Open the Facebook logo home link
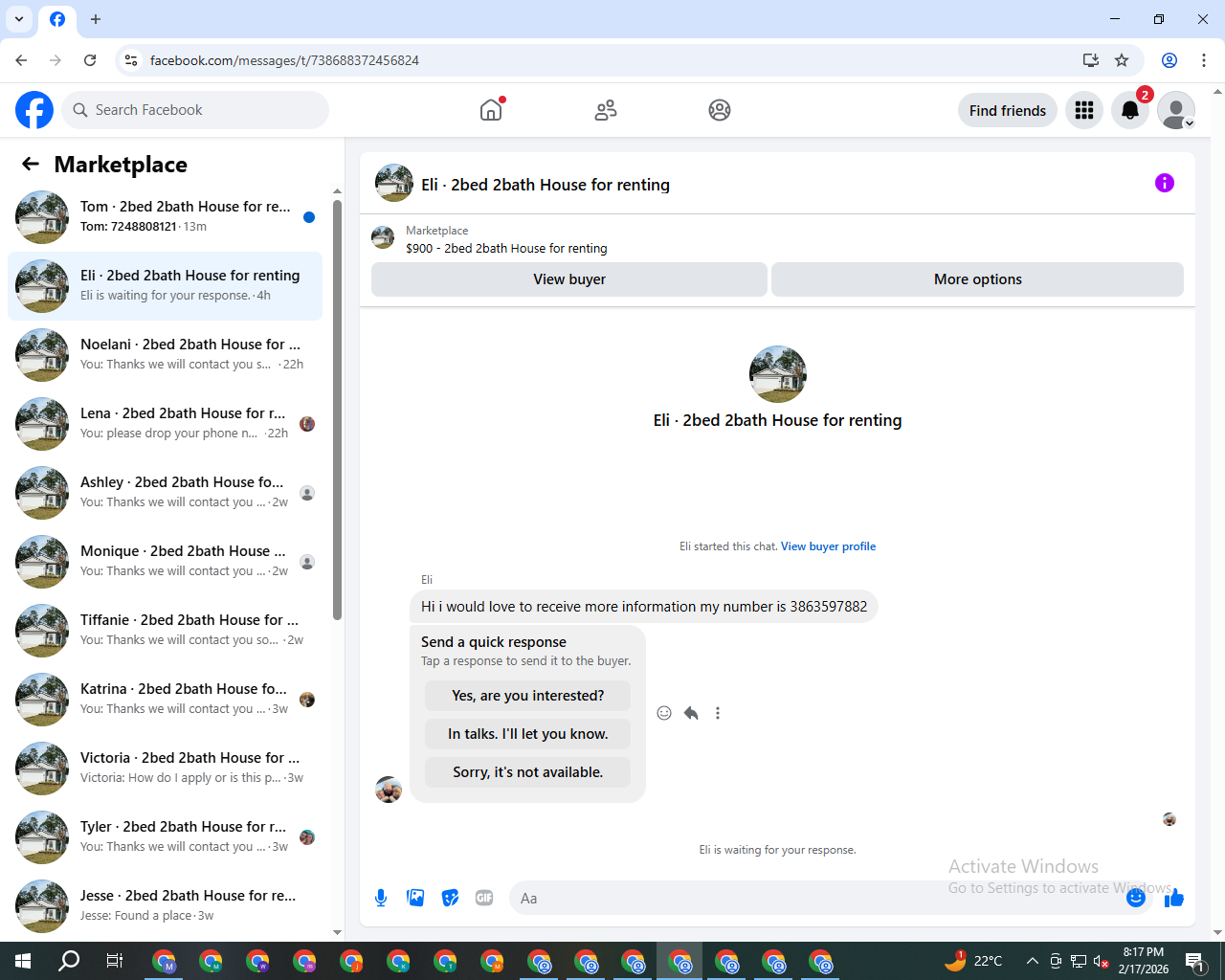 coord(34,110)
